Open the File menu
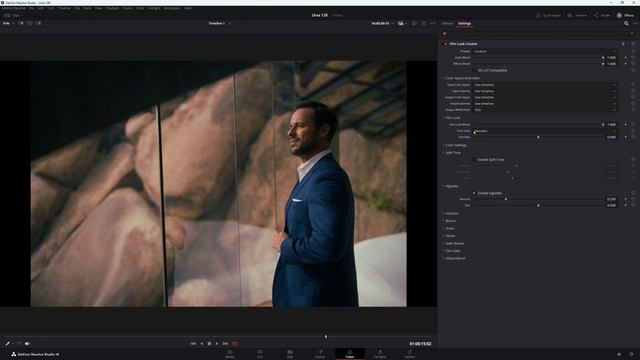Viewport: 640px width, 360px height. click(x=31, y=8)
